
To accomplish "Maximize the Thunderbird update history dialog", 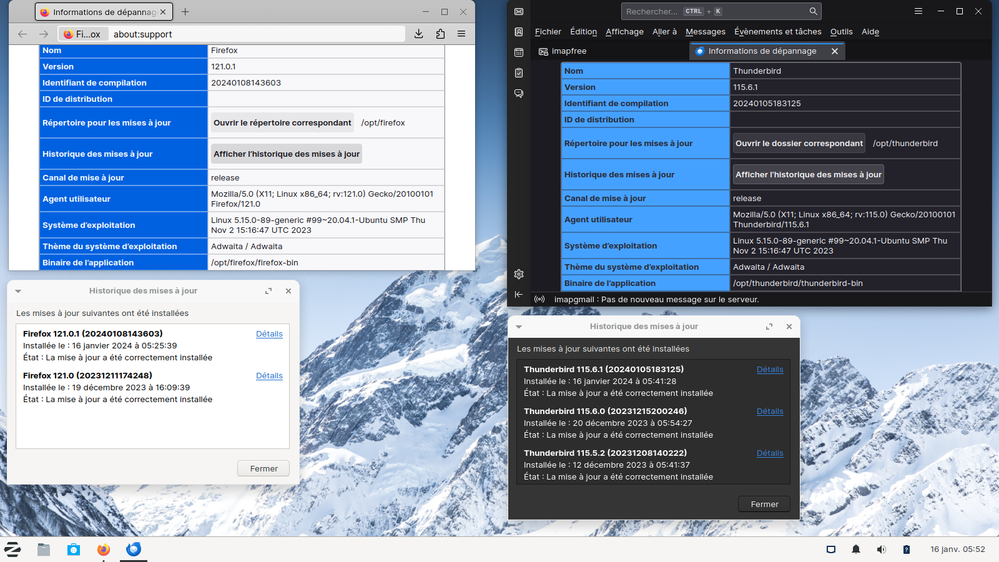I will [x=769, y=326].
